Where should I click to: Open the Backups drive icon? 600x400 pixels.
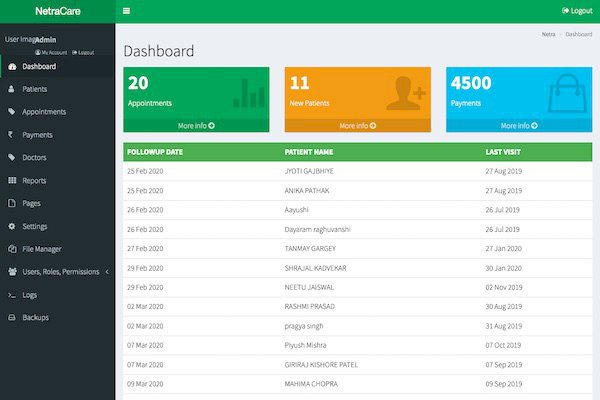(12, 318)
